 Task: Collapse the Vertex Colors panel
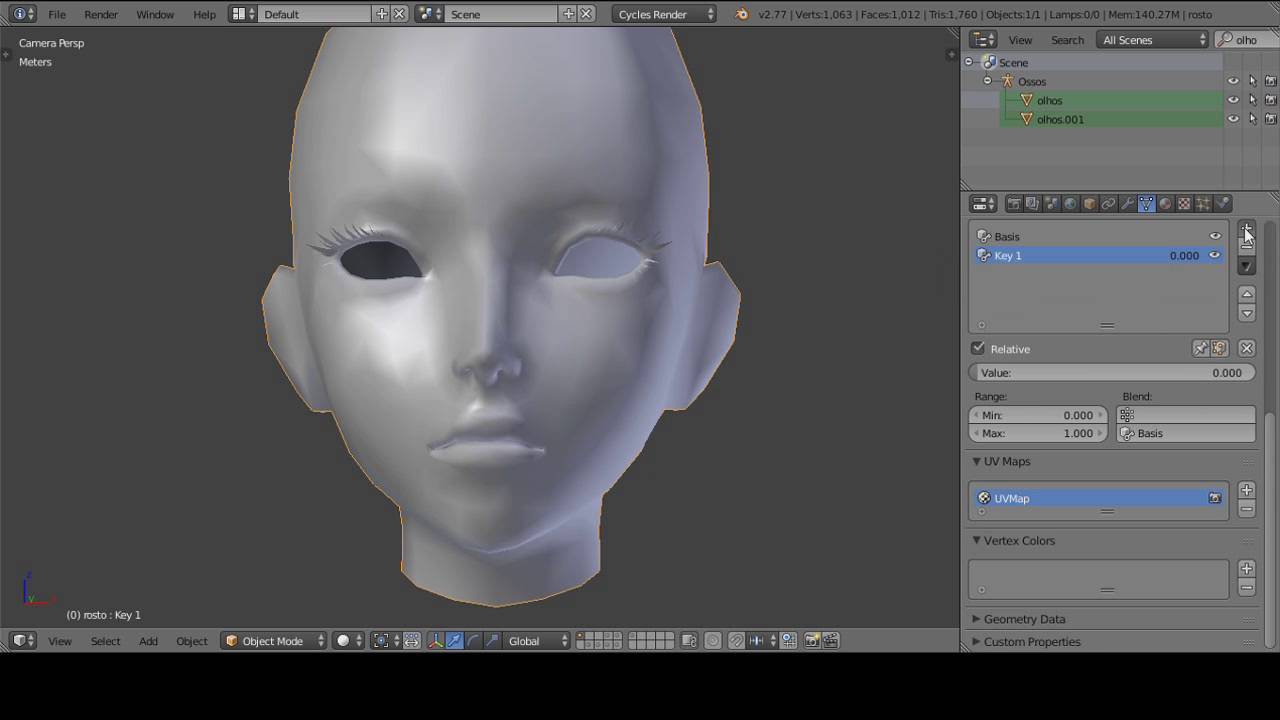(976, 540)
